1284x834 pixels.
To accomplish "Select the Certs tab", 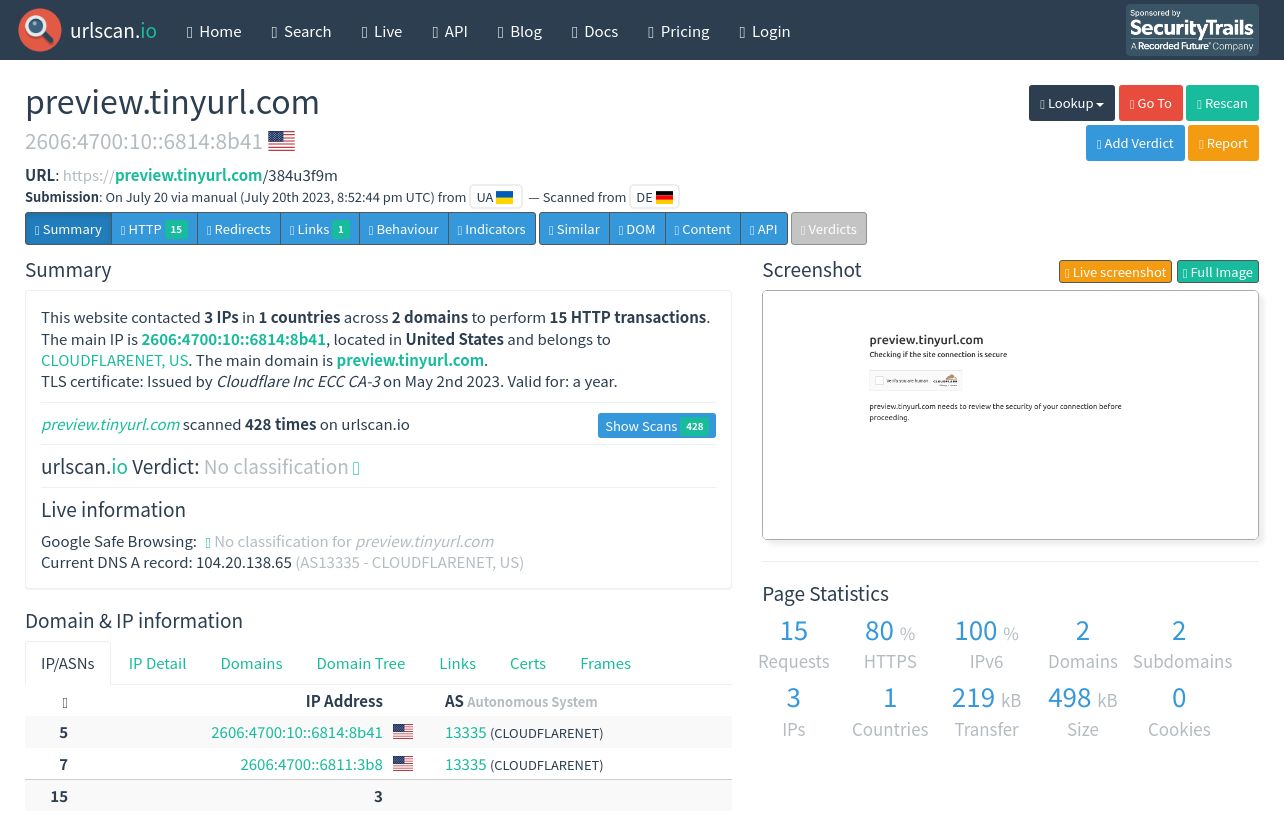I will (528, 663).
